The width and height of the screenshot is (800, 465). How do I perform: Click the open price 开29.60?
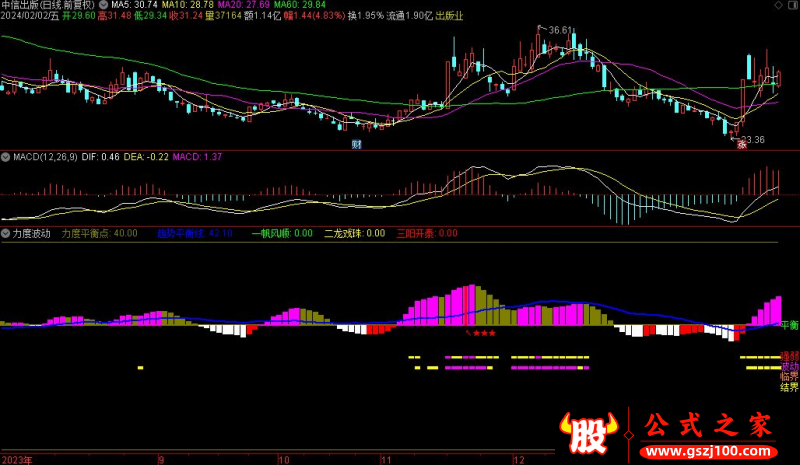pyautogui.click(x=79, y=16)
